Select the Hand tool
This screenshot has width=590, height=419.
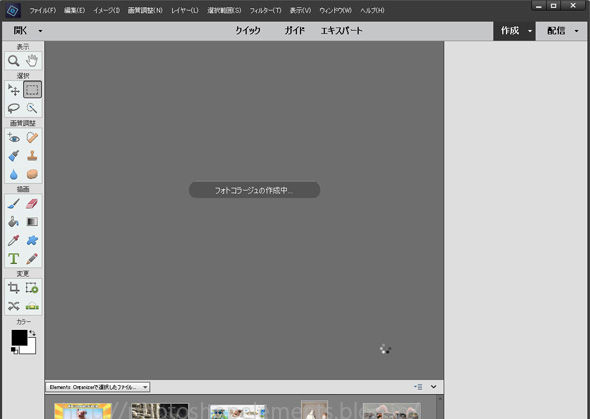[x=32, y=61]
